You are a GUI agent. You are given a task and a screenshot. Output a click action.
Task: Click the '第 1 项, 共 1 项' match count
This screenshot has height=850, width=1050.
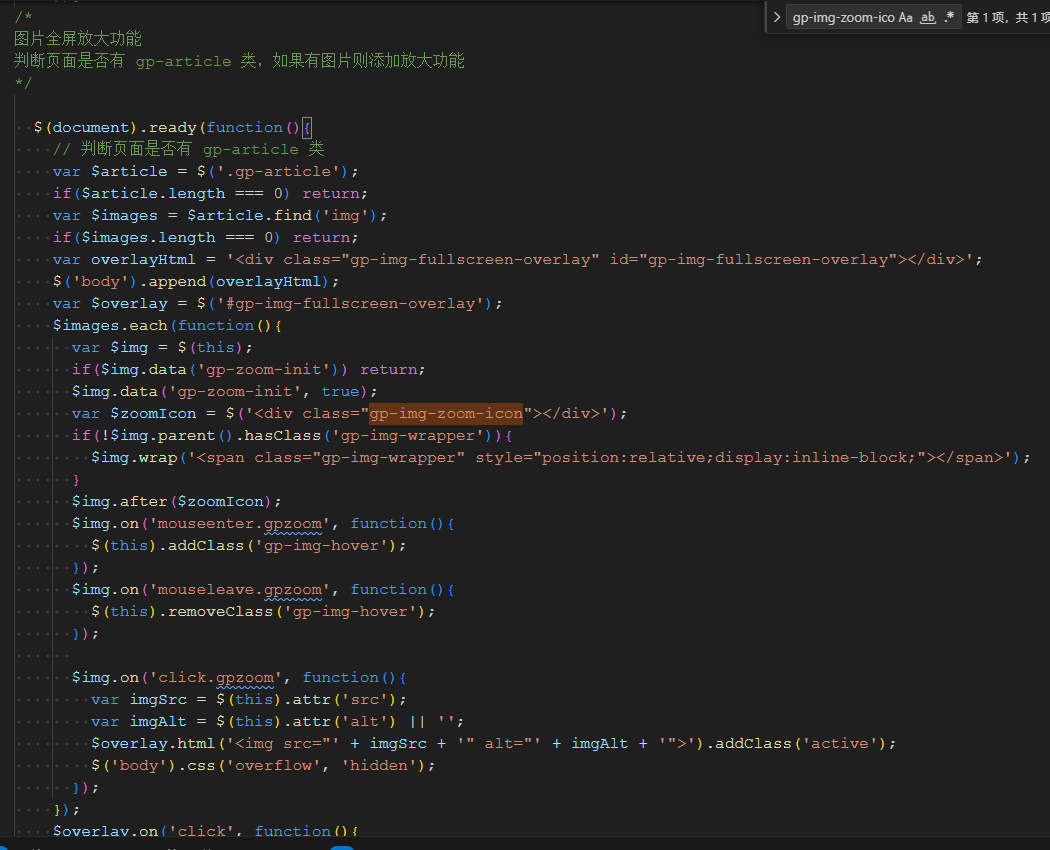pos(1008,17)
